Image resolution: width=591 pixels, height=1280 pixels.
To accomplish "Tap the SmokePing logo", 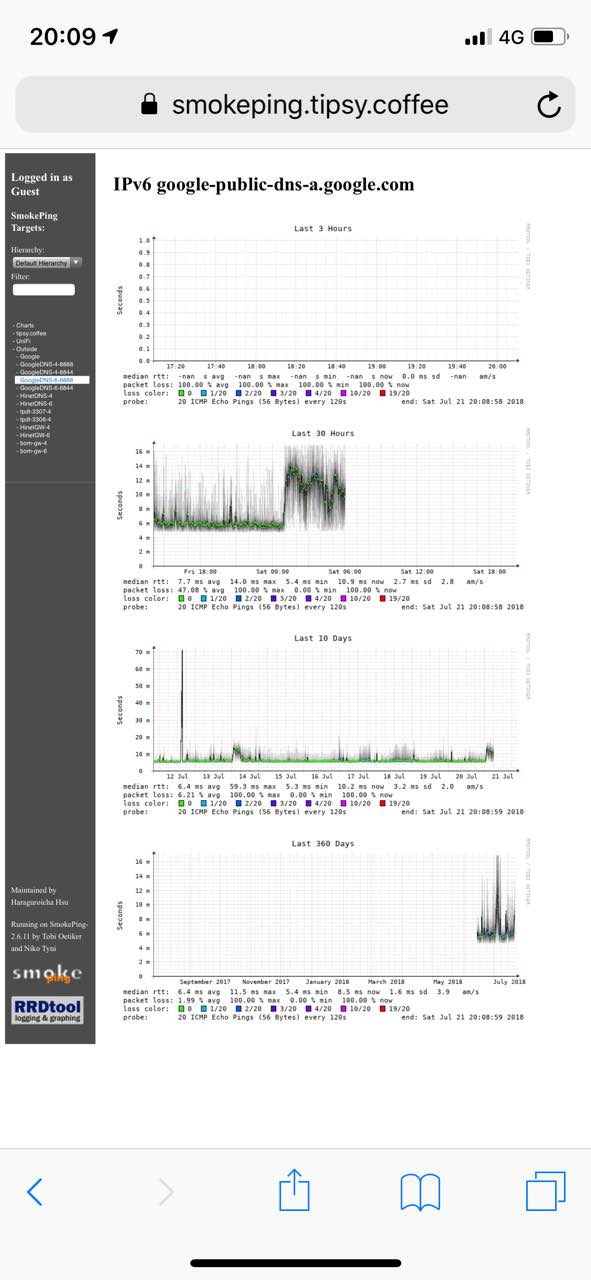I will coord(47,975).
